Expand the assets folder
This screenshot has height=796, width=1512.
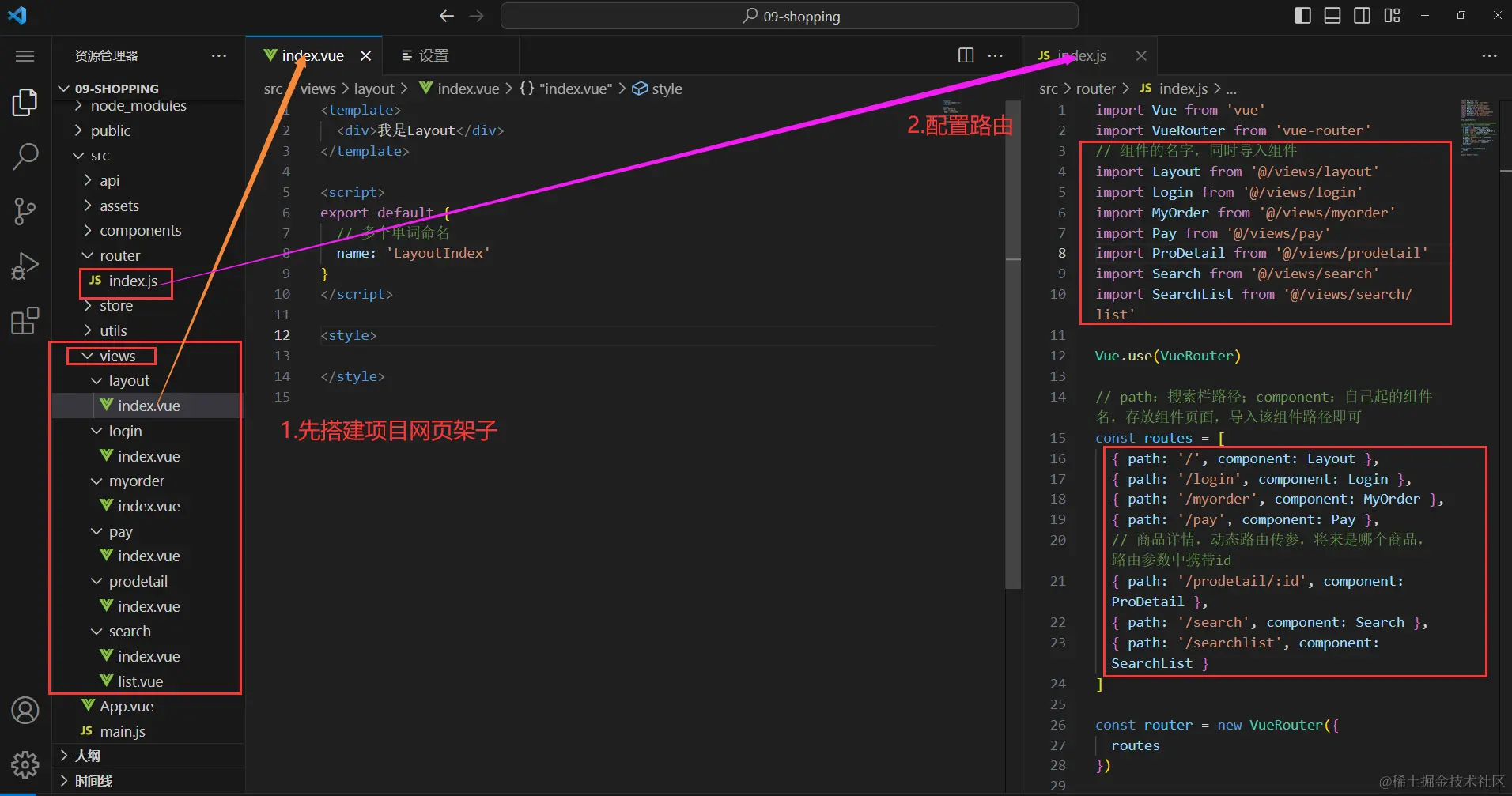(x=119, y=206)
